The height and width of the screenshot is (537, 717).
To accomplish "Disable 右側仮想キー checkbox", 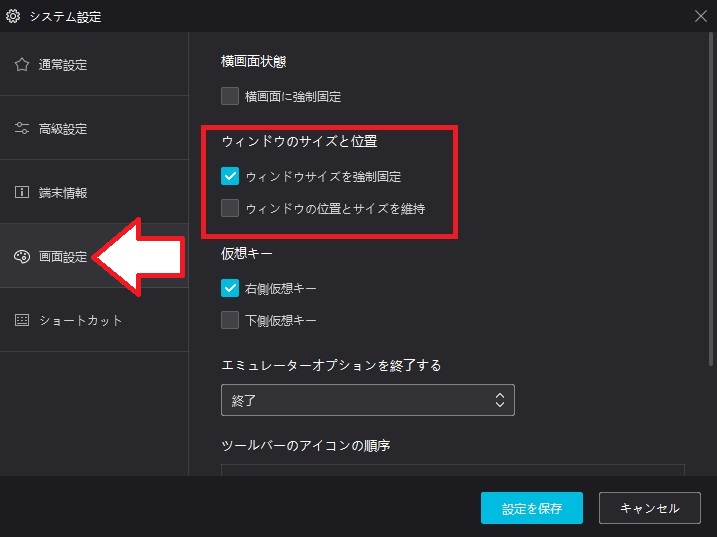I will click(x=230, y=288).
